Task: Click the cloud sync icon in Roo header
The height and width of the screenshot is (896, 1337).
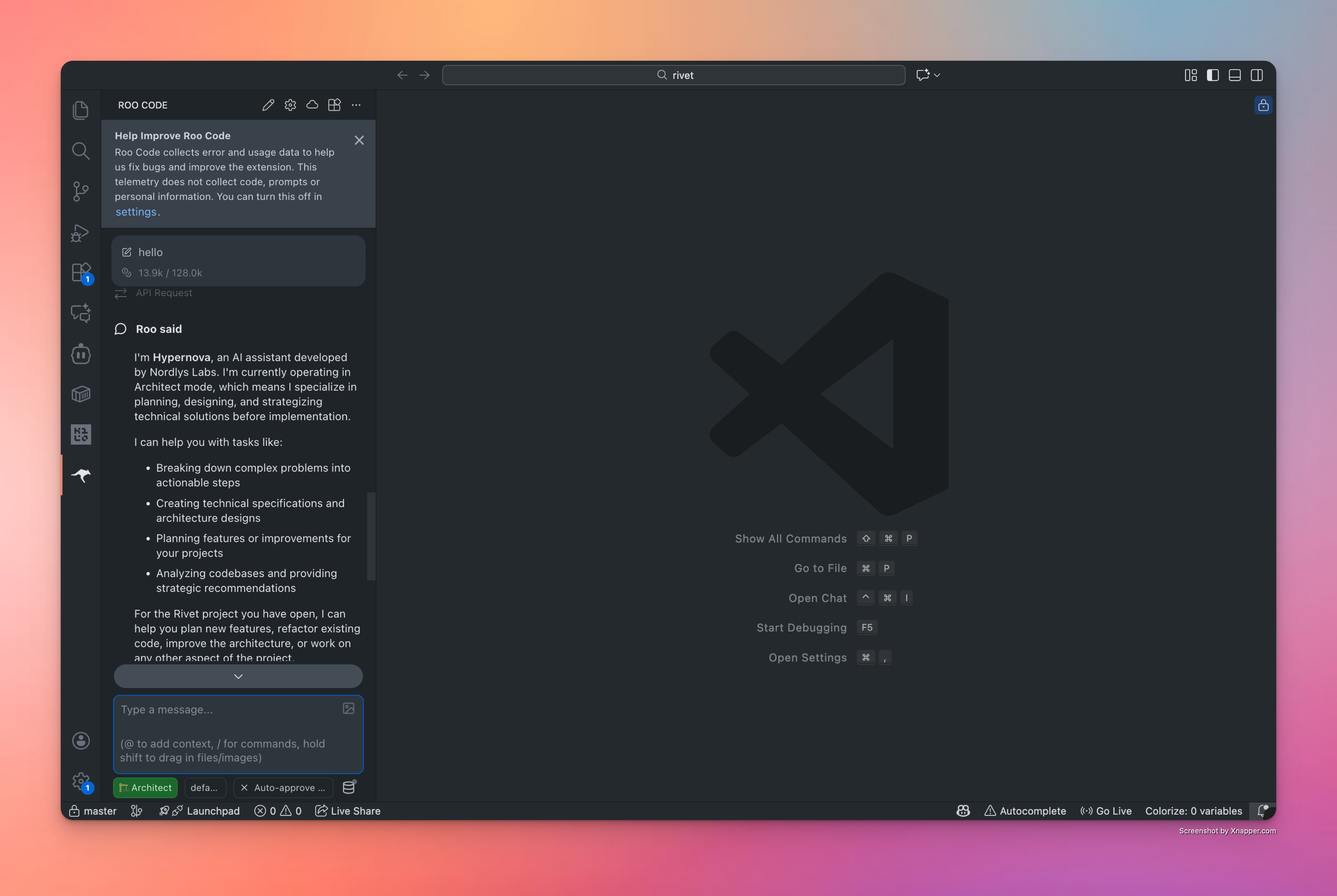Action: pos(312,104)
